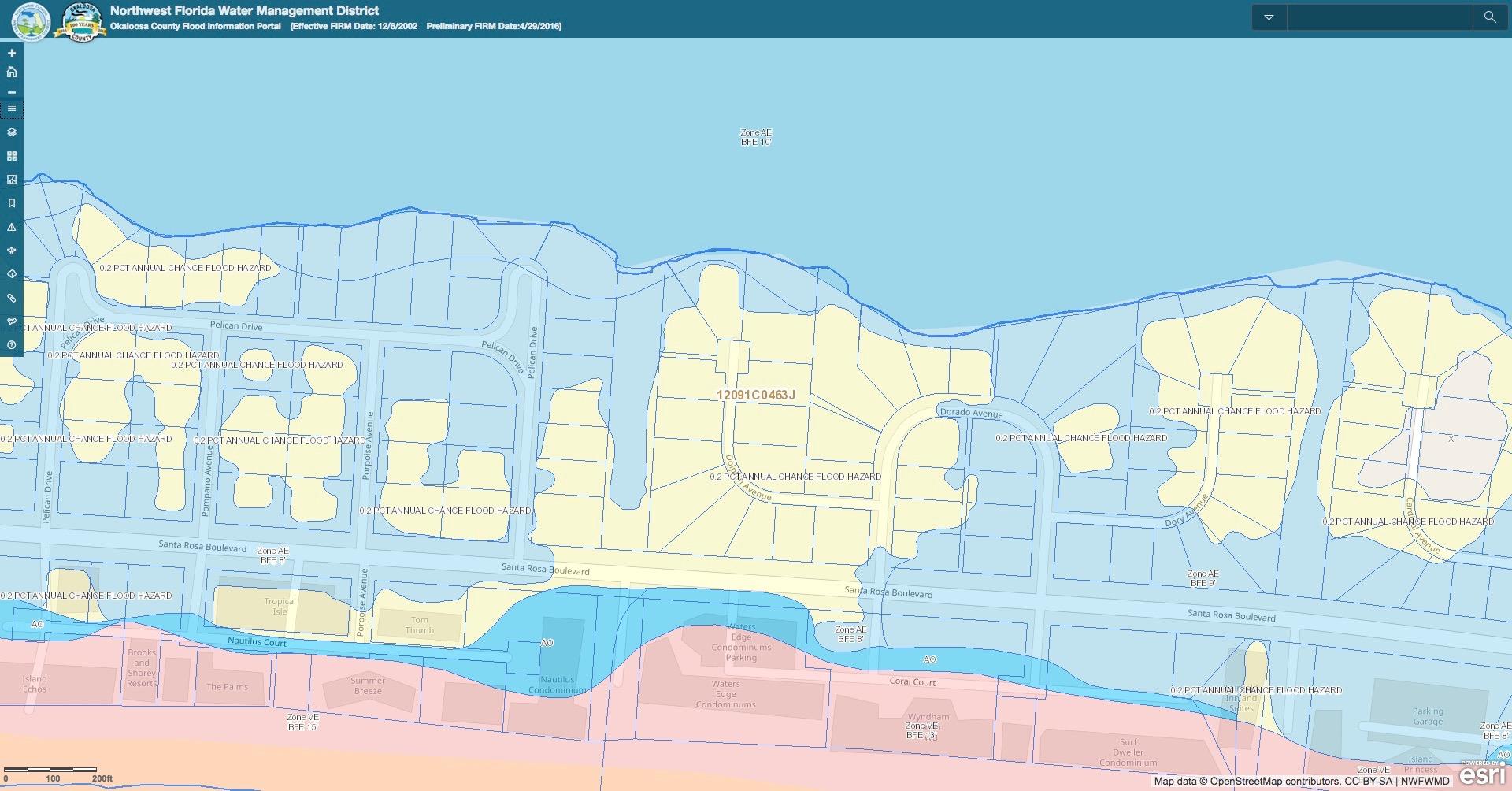
Task: Return to the default map extent with Home
Action: pos(12,72)
